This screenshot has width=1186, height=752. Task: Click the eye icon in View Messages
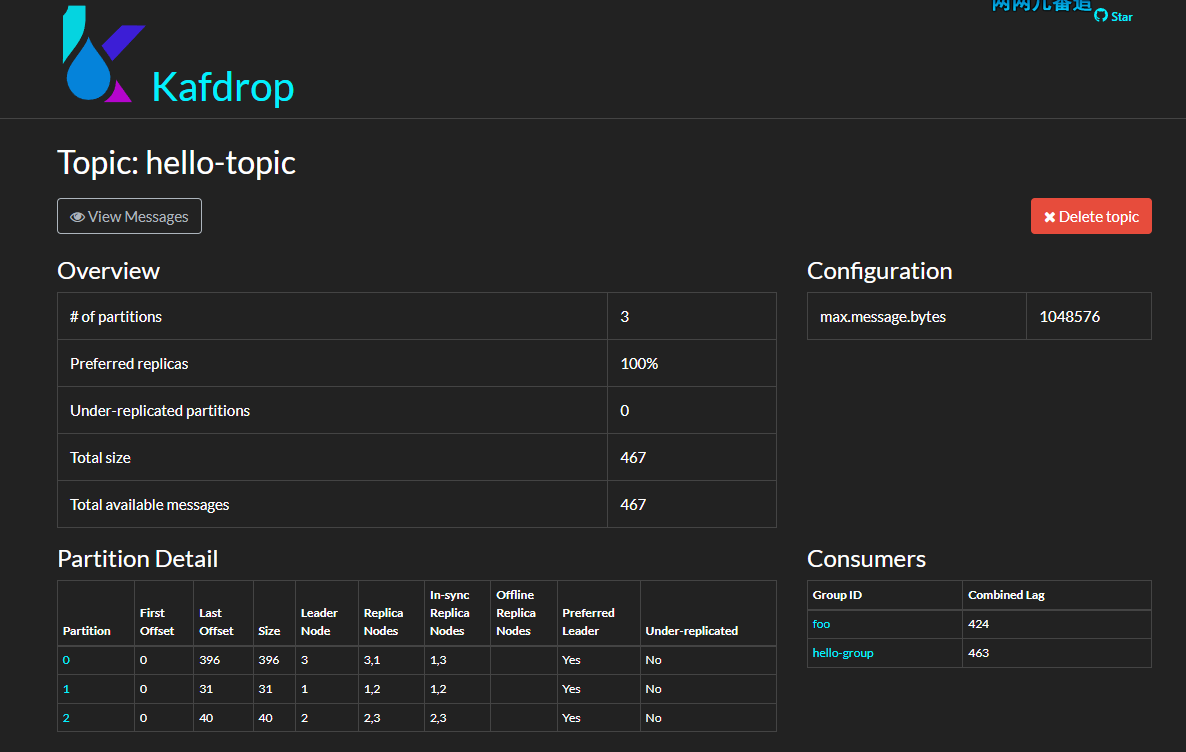77,217
